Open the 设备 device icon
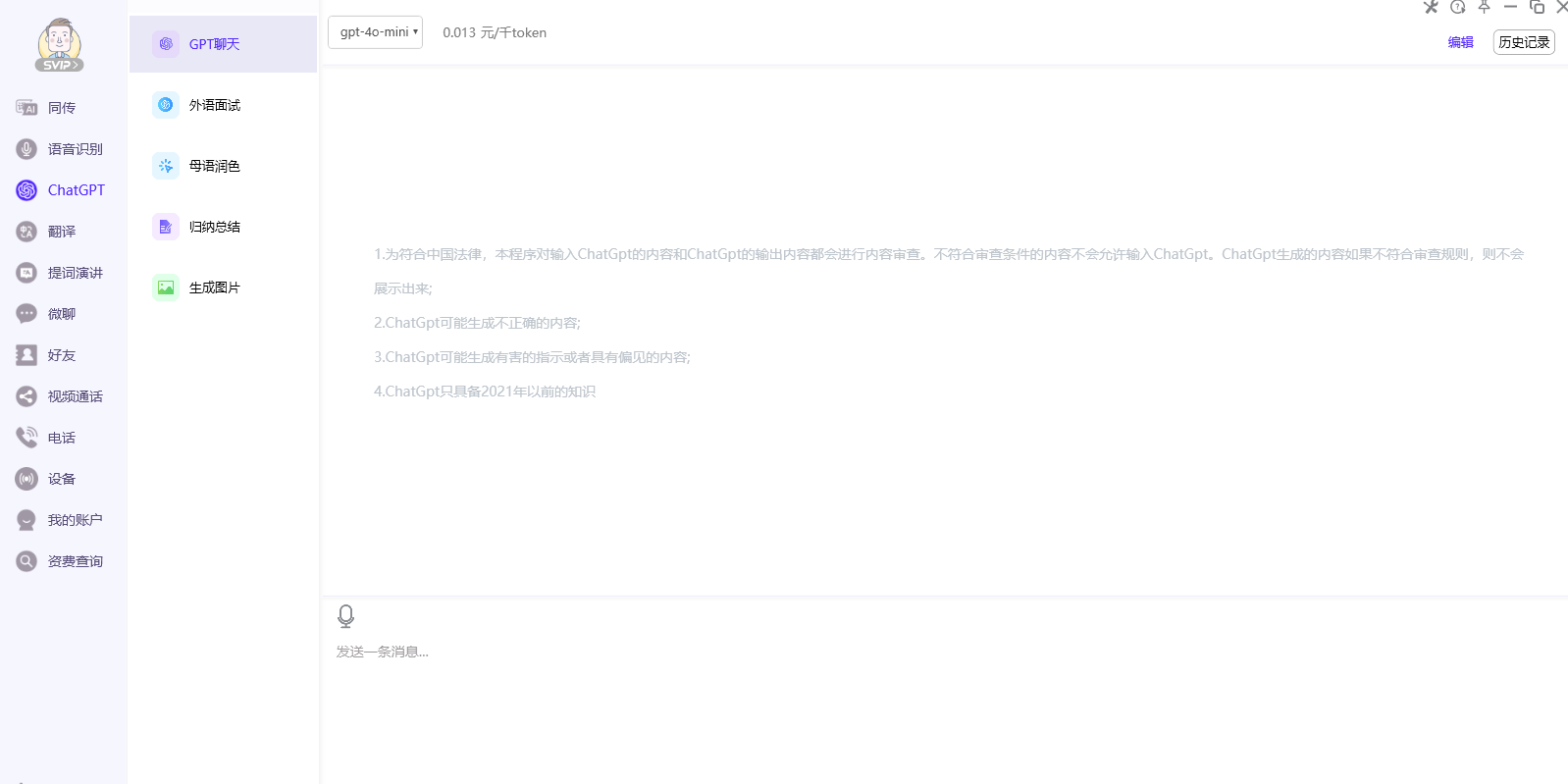The height and width of the screenshot is (784, 1568). pyautogui.click(x=26, y=479)
